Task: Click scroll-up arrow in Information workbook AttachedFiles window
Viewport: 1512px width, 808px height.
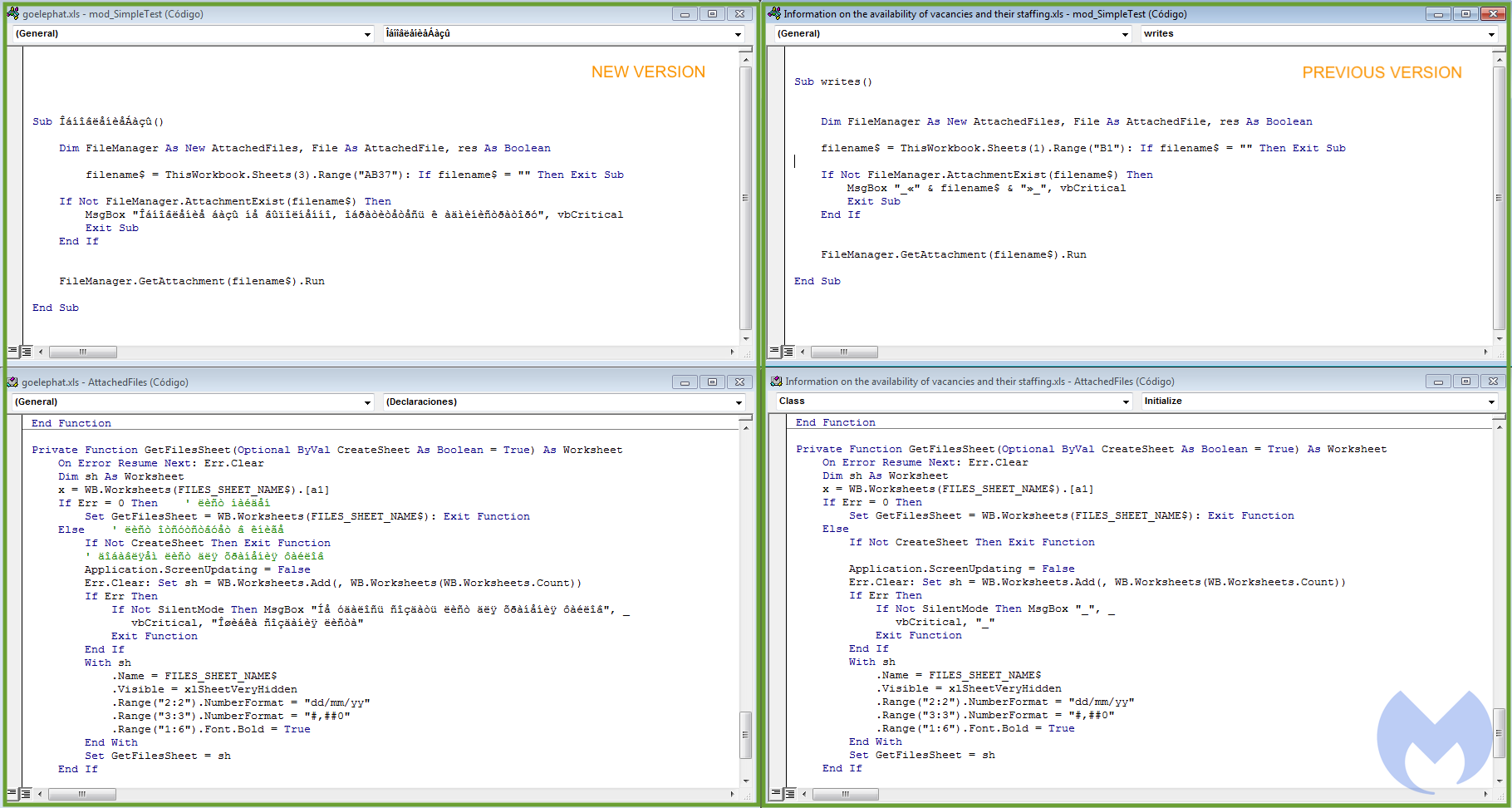Action: coord(1500,426)
